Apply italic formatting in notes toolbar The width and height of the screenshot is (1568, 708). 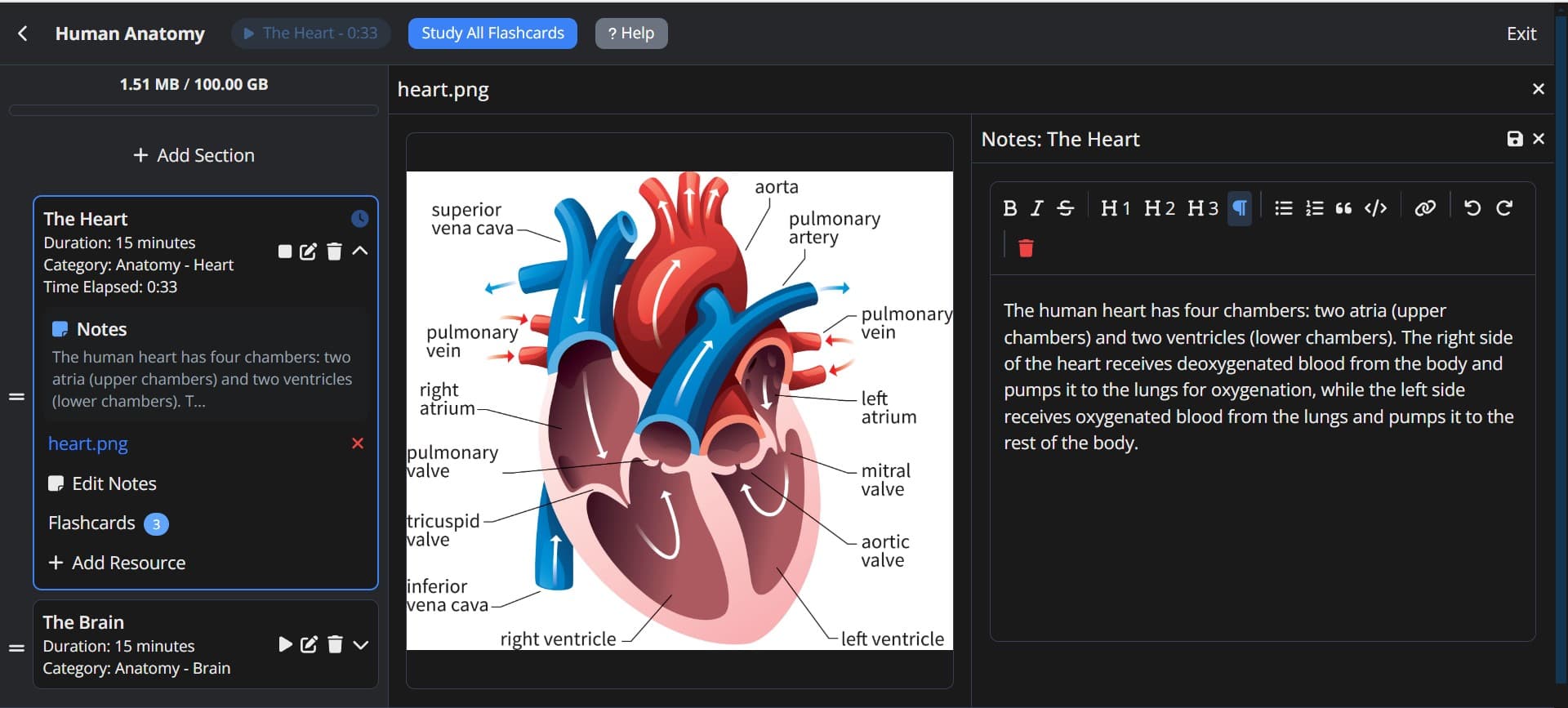[1036, 208]
